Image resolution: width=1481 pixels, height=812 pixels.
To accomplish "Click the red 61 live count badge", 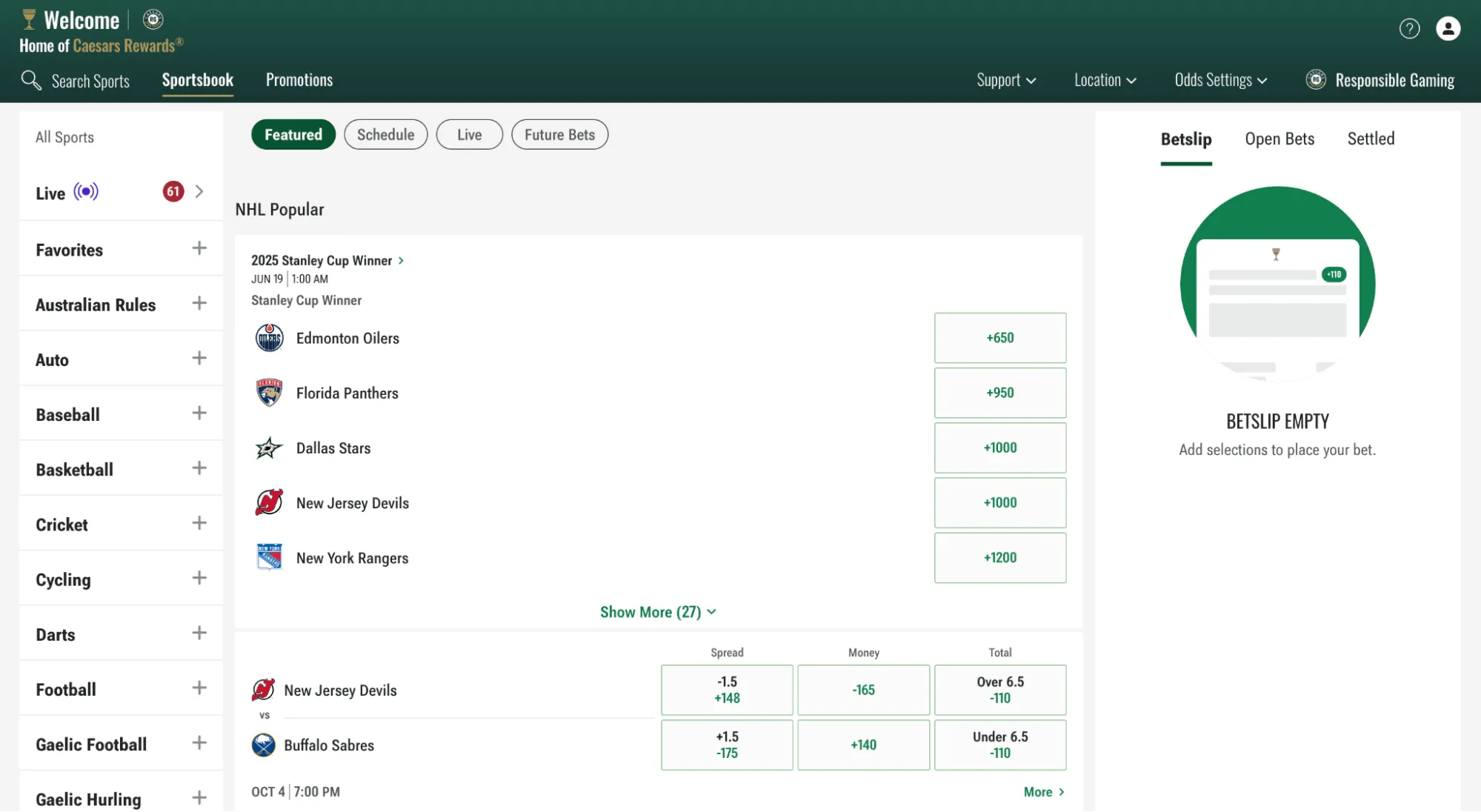I will point(173,192).
